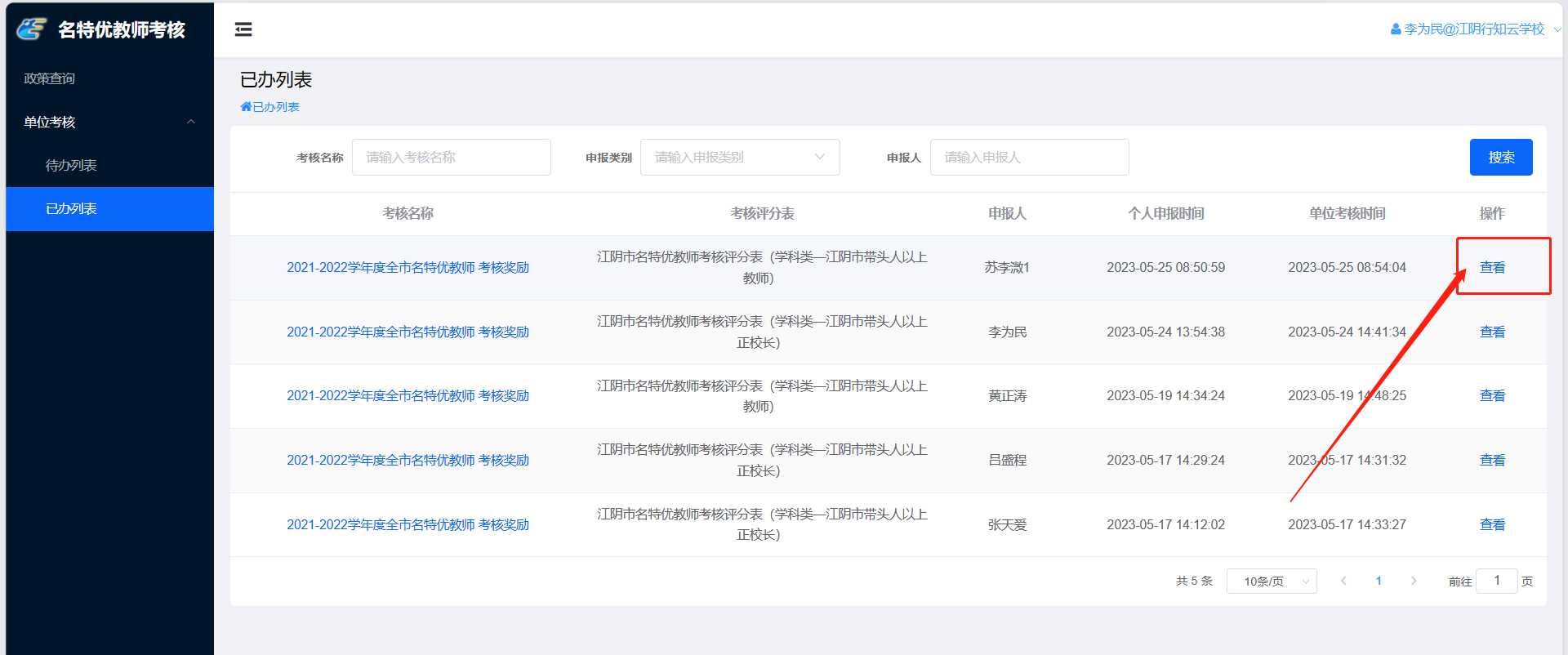The height and width of the screenshot is (655, 1568).
Task: Click the 考核名称 input field
Action: pos(451,157)
